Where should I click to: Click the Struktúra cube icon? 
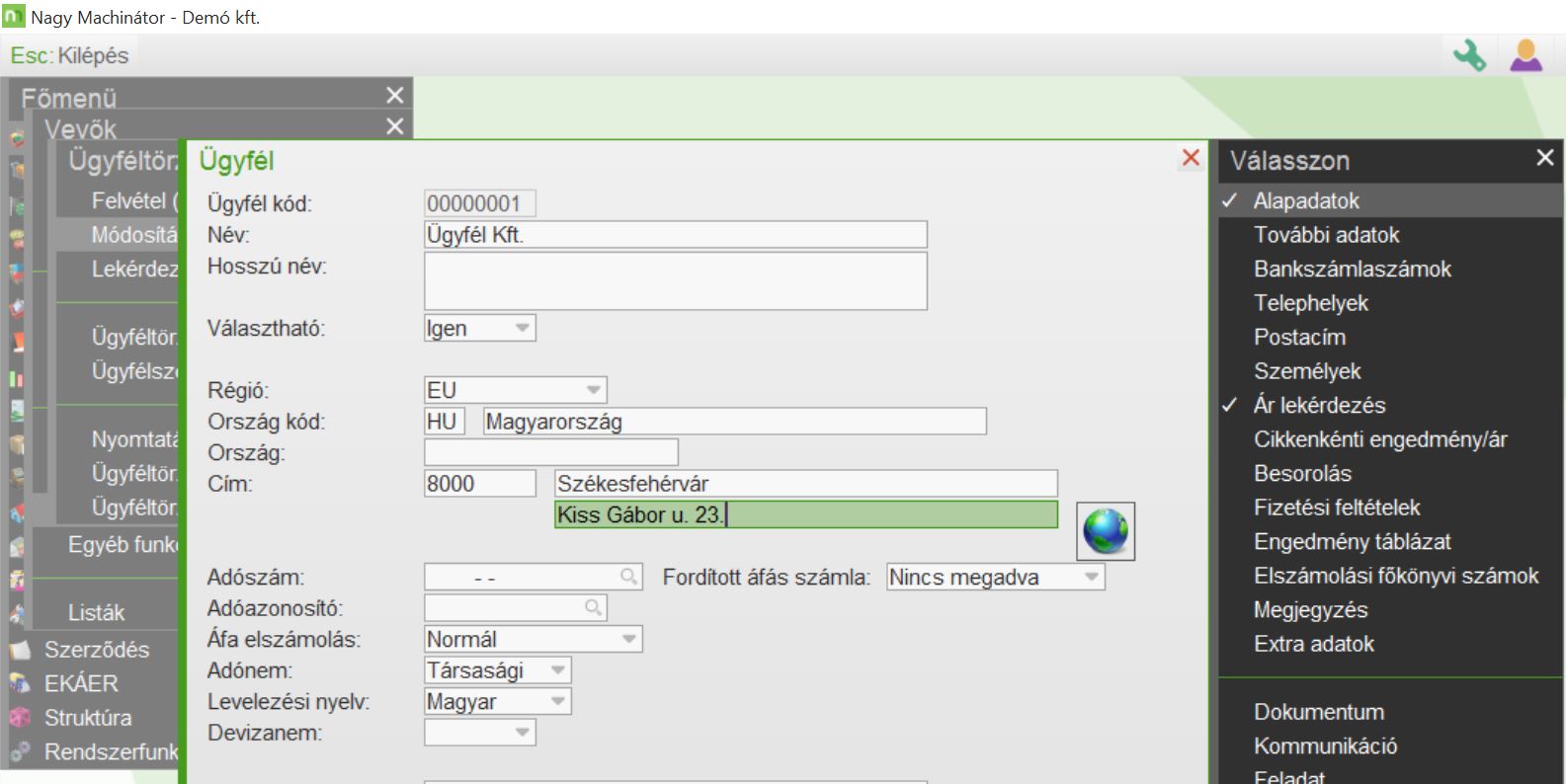tap(19, 718)
